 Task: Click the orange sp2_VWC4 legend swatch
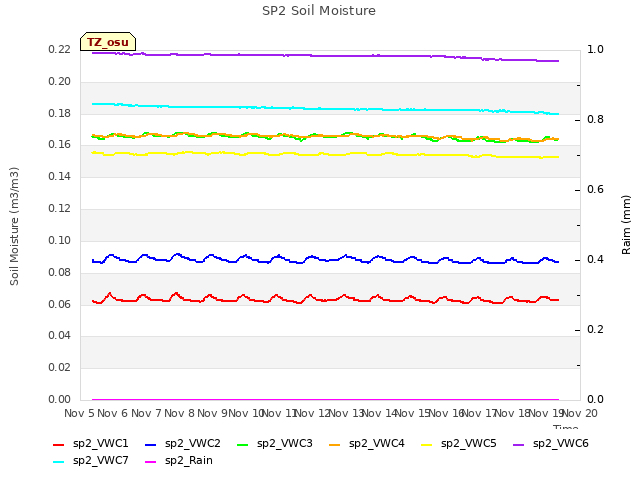click(x=335, y=445)
